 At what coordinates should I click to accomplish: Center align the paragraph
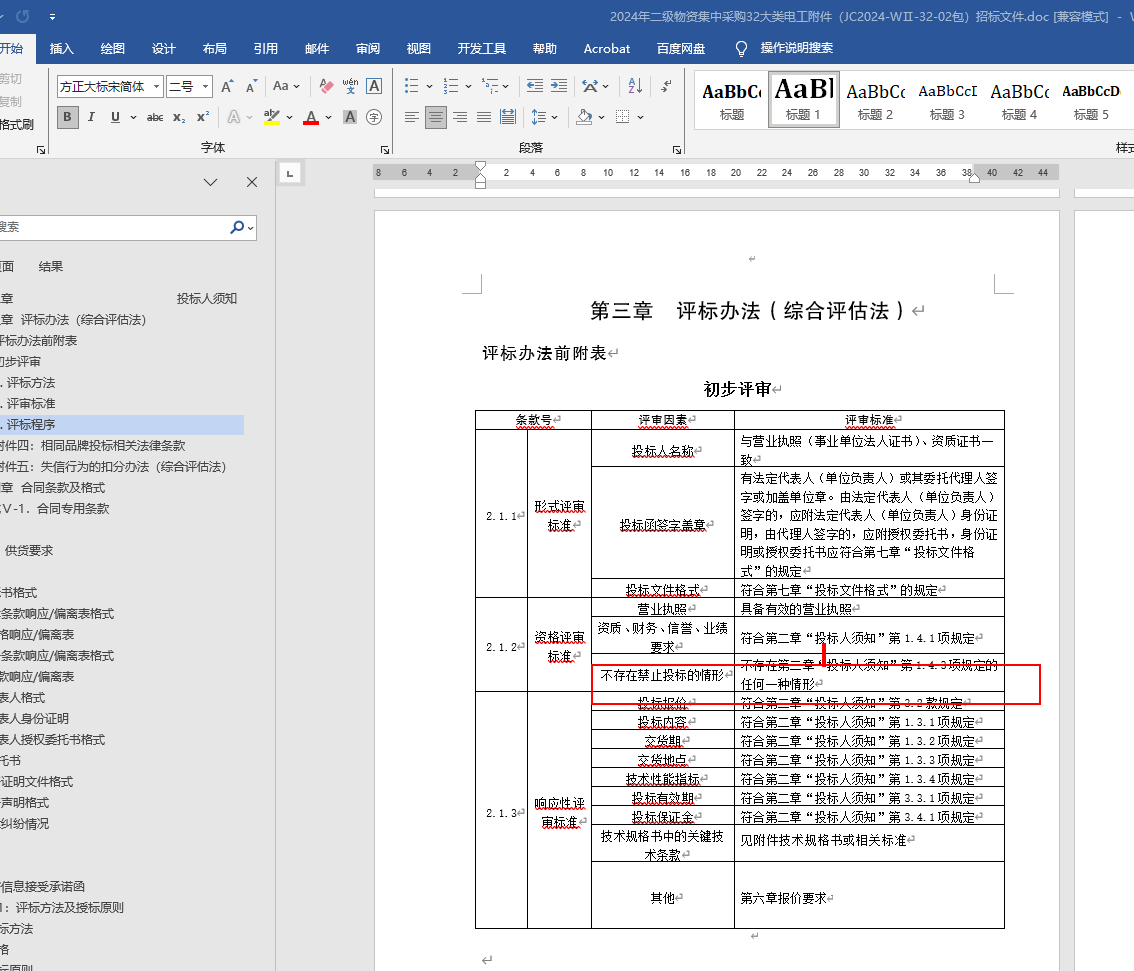(x=436, y=117)
